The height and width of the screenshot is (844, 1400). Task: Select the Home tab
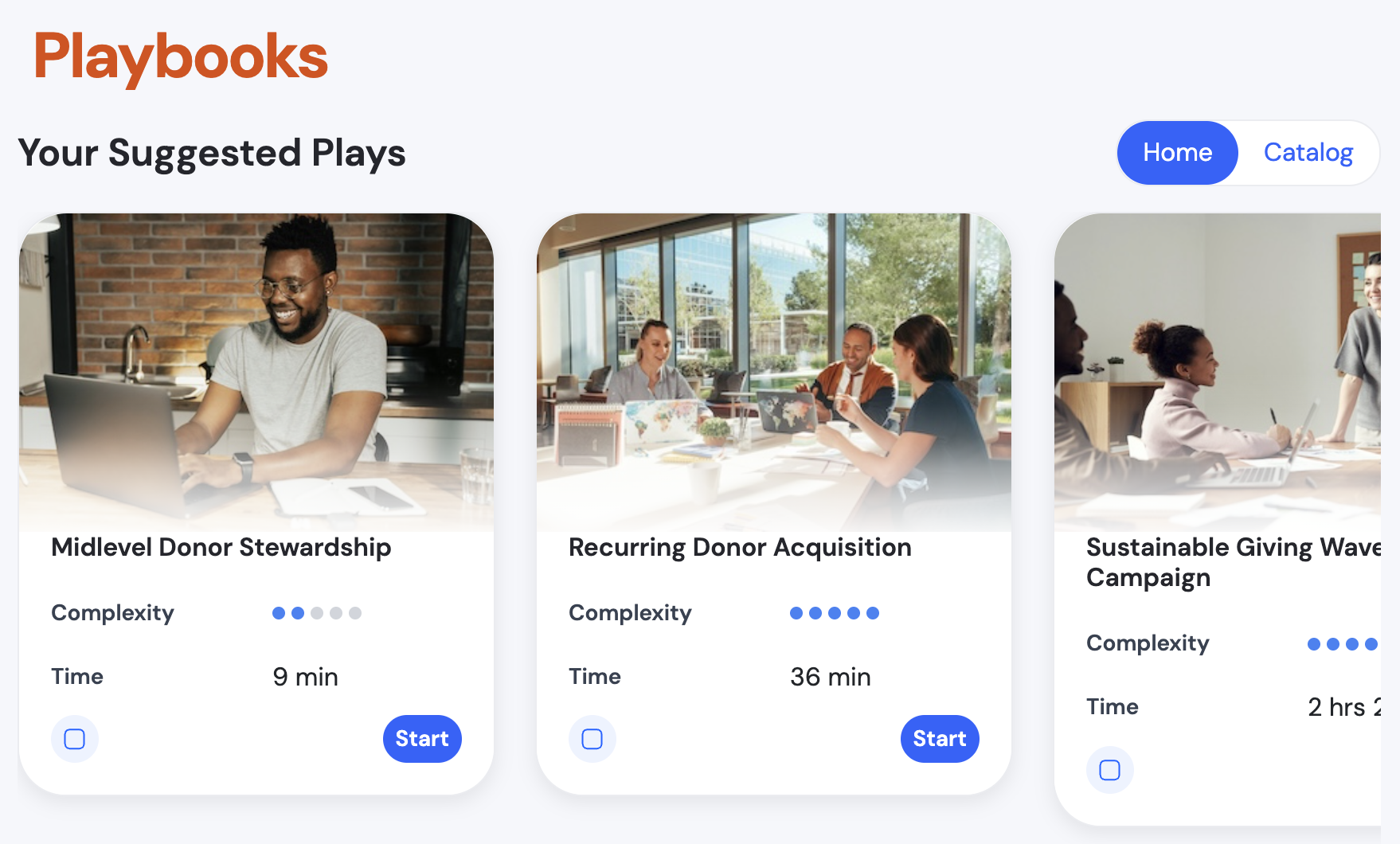[x=1177, y=152]
